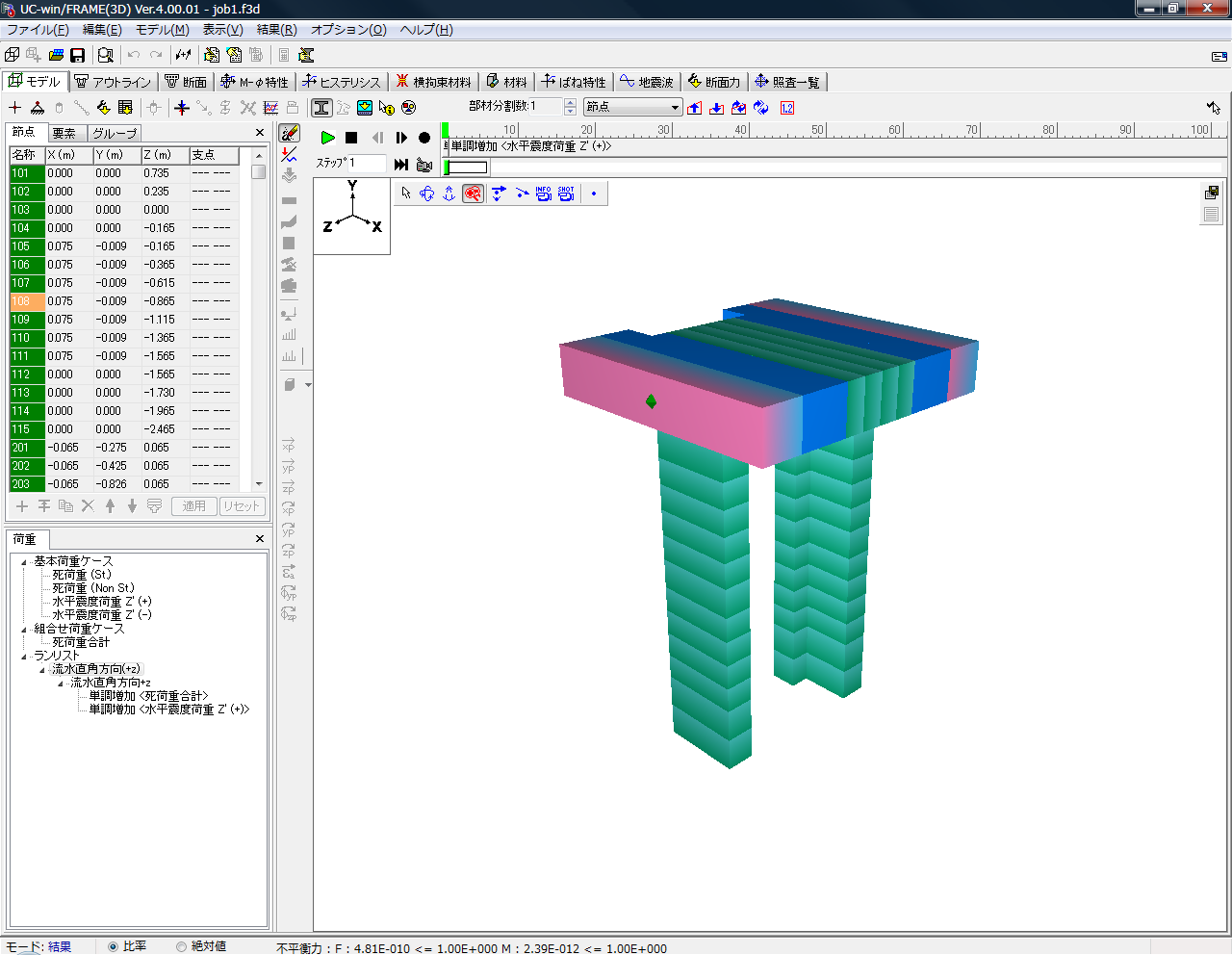Switch to the 断面力 tab
This screenshot has width=1232, height=955.
[713, 82]
